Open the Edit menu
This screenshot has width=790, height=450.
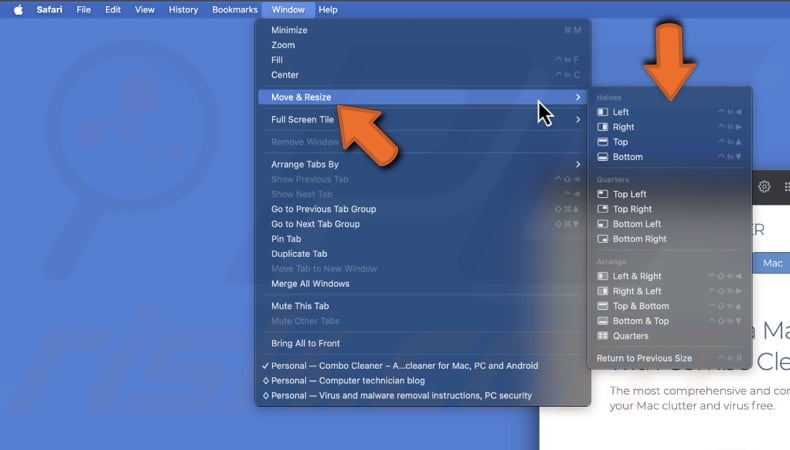pos(113,10)
